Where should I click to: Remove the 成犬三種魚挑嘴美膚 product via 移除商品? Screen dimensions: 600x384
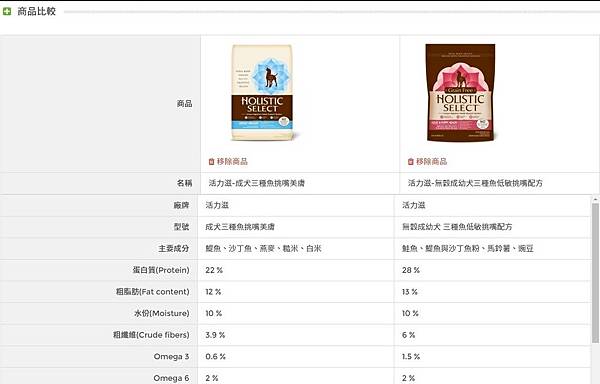click(232, 161)
